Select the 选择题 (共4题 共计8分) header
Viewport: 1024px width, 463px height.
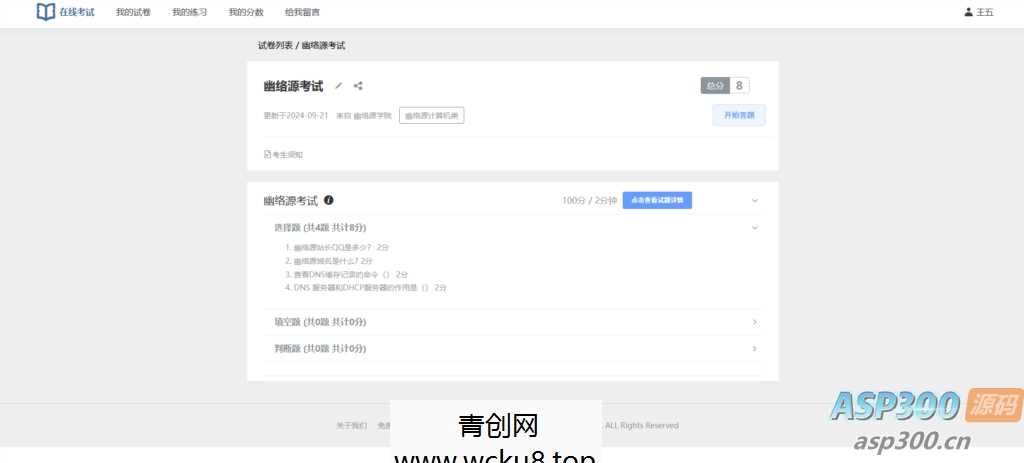point(320,228)
